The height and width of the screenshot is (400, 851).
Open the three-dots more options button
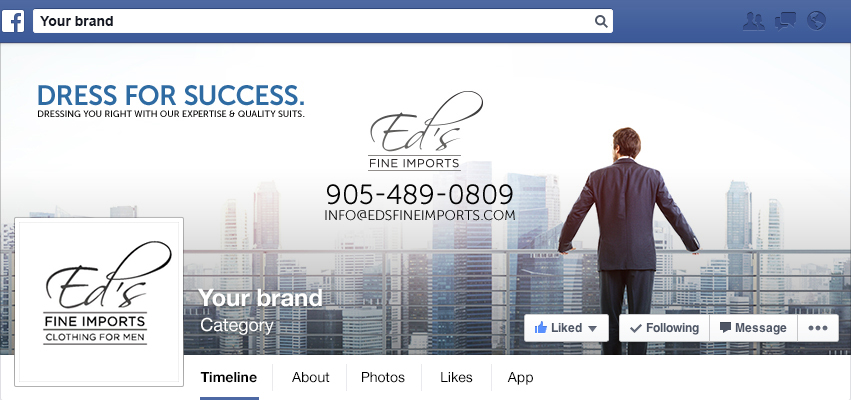point(818,328)
